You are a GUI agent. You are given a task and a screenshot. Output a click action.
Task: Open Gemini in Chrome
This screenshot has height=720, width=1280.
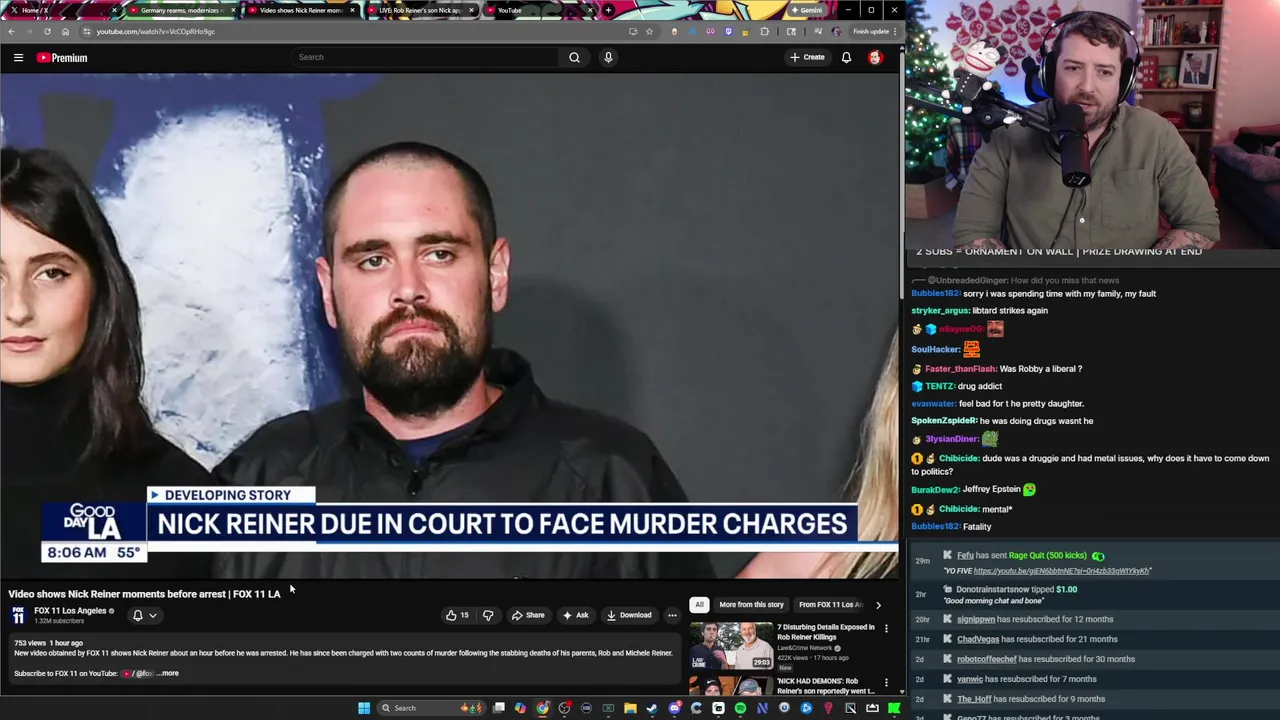[x=806, y=10]
